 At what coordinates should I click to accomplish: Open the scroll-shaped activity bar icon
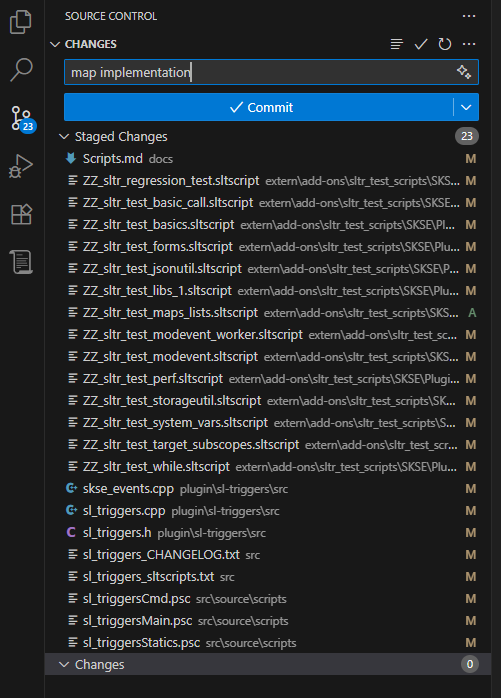(x=21, y=262)
